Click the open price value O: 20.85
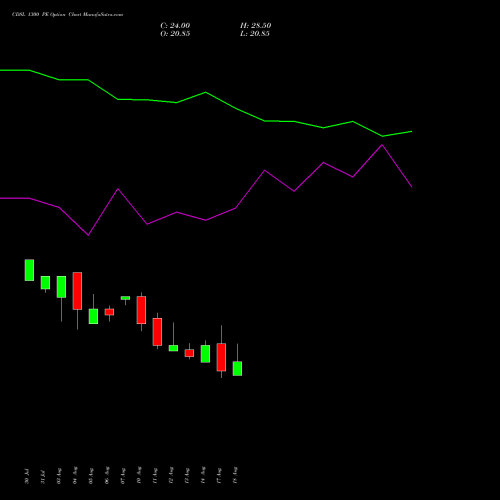 (175, 34)
